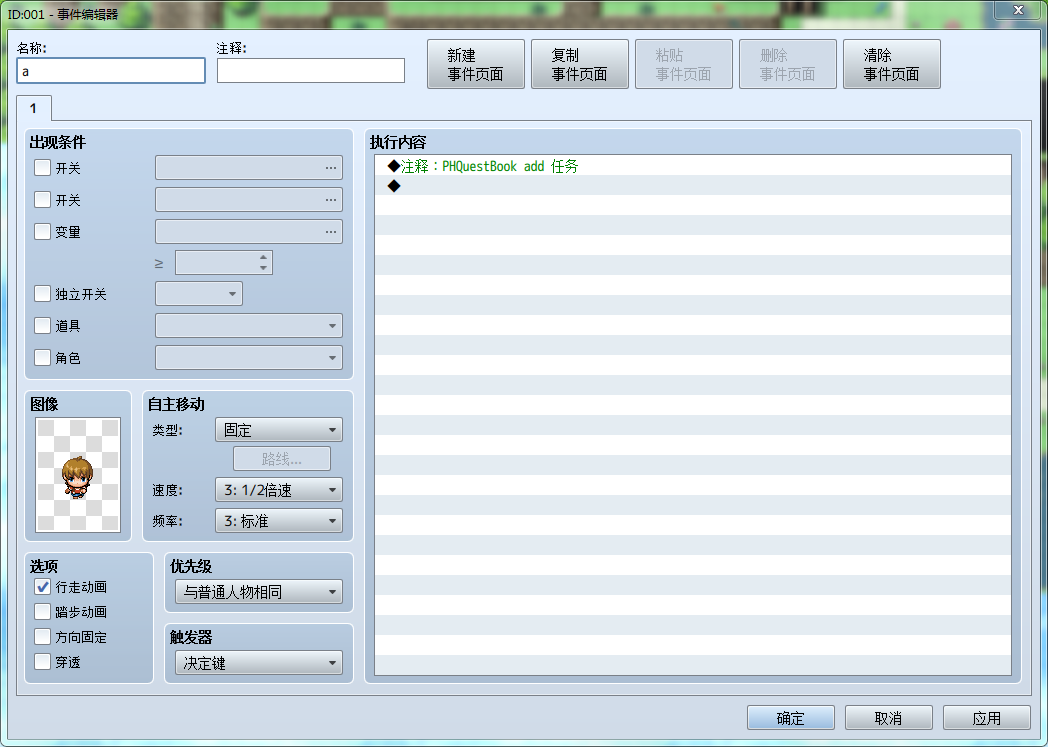Open the first 开关 selector ellipsis field

point(249,168)
